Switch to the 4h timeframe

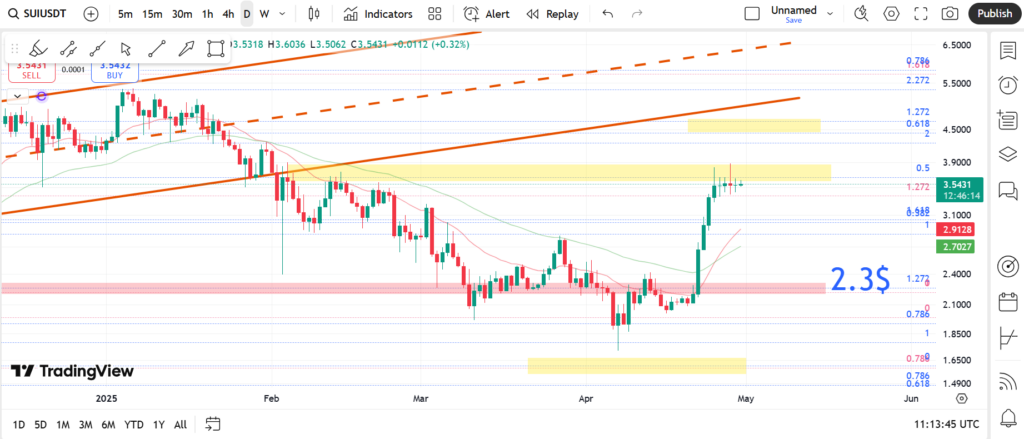[x=228, y=14]
